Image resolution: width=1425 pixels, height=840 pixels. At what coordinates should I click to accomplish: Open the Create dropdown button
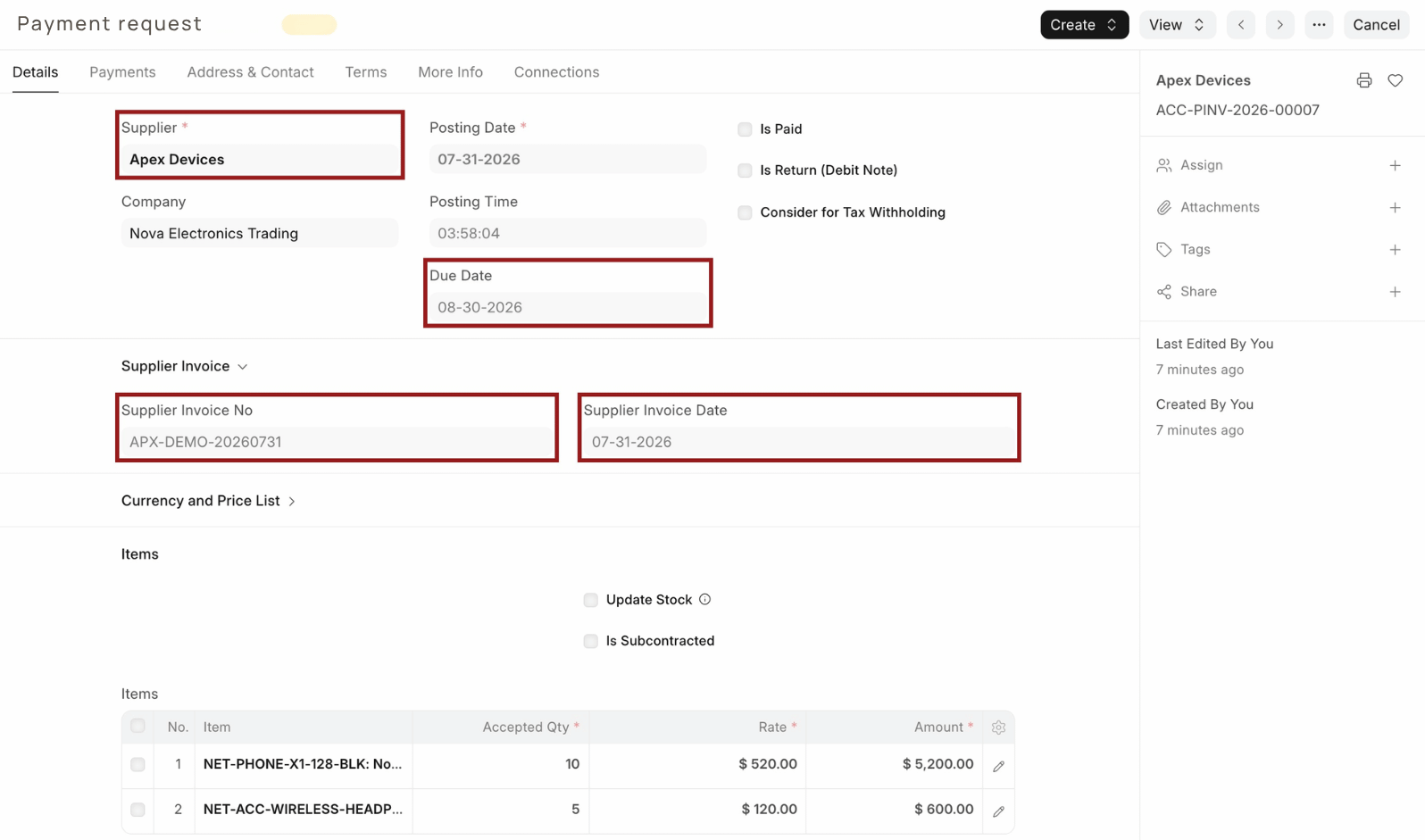point(1084,25)
